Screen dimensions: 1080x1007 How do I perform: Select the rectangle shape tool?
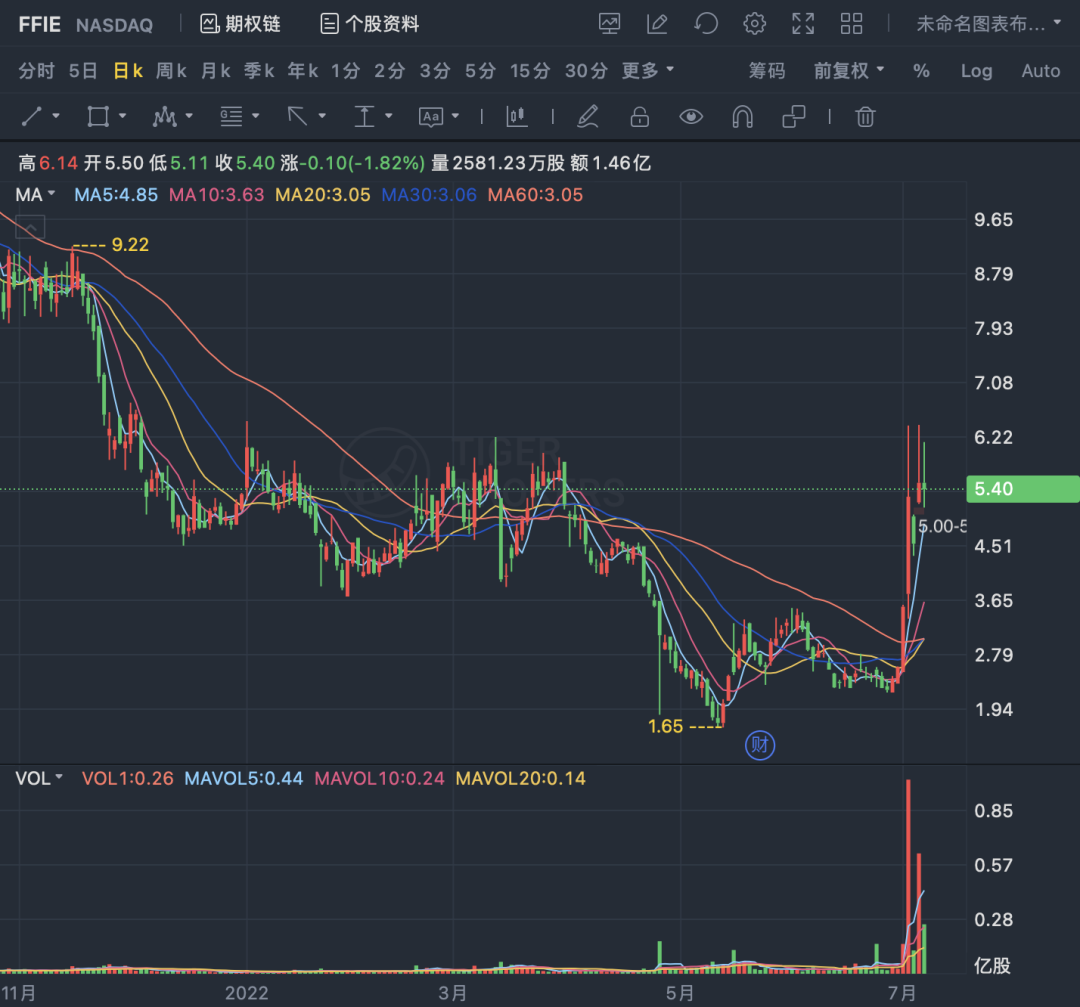tap(98, 116)
